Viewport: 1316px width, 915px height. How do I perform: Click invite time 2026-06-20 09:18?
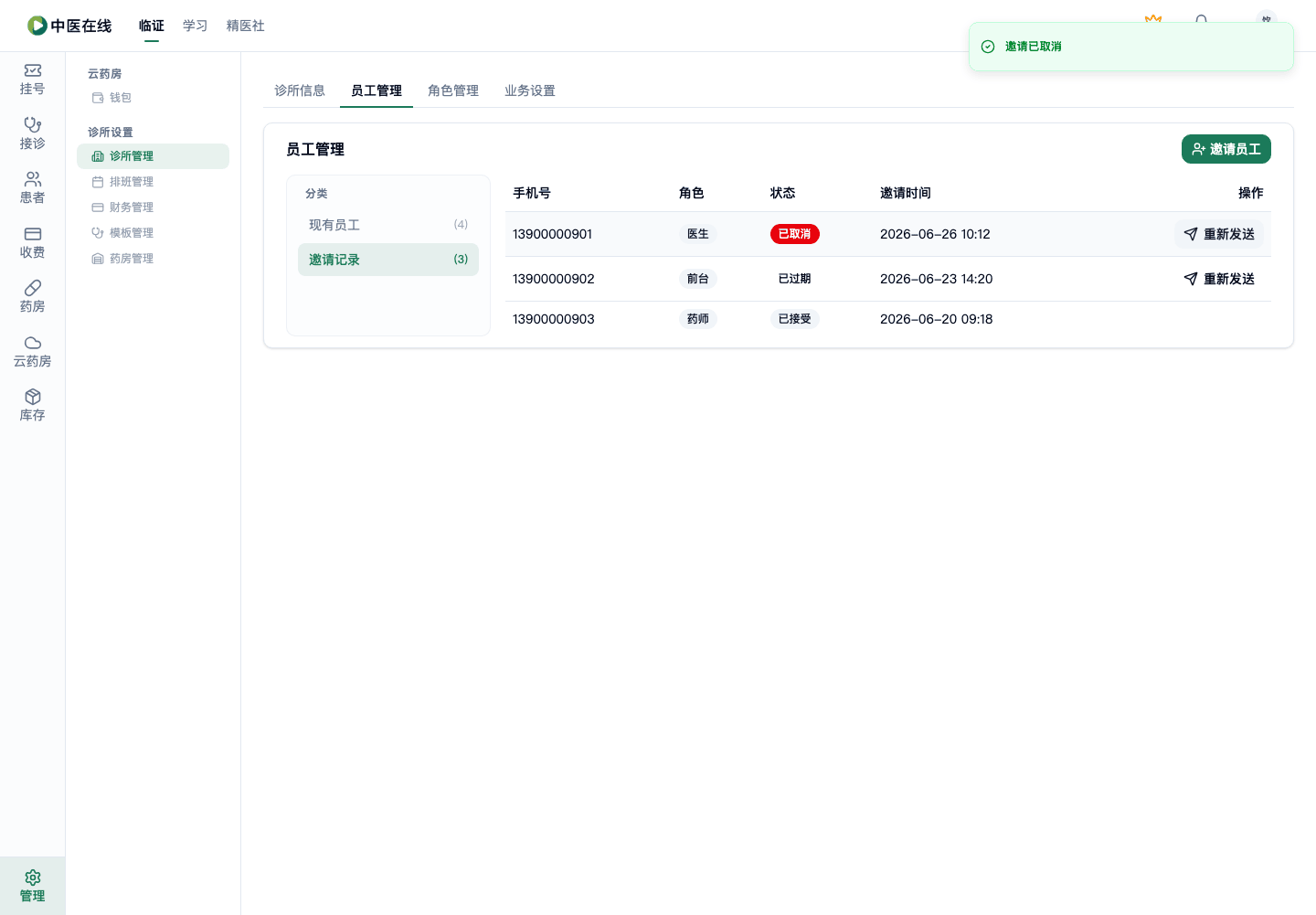[x=937, y=319]
